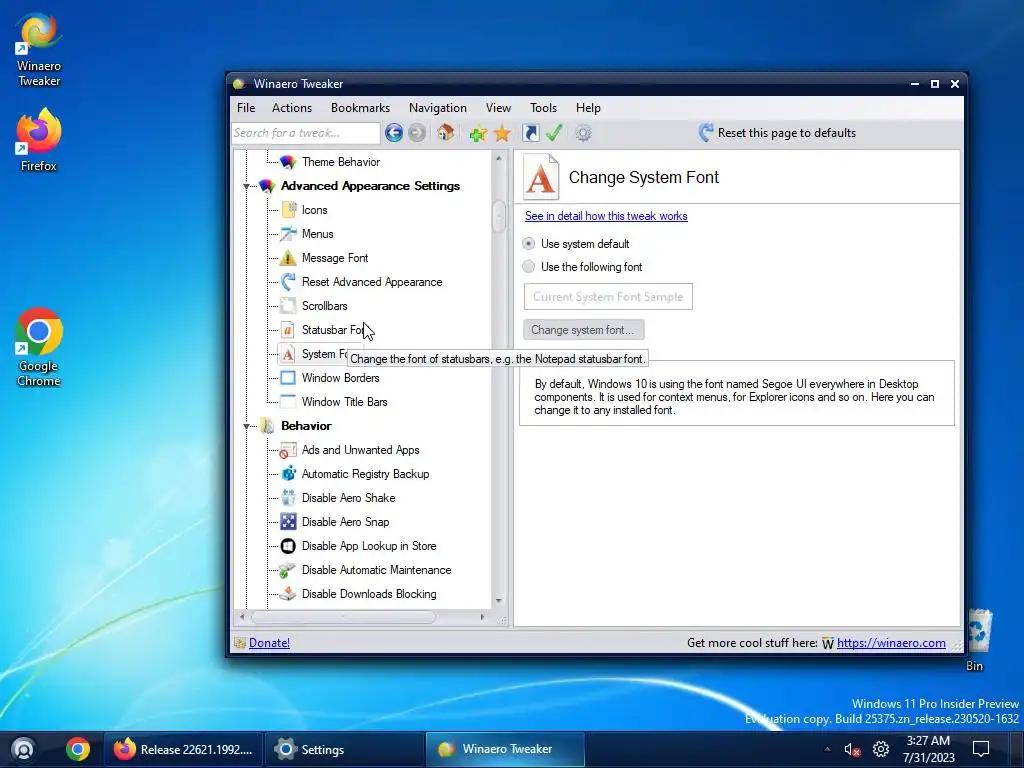
Task: Click tree scrollbar down arrow
Action: pos(499,601)
